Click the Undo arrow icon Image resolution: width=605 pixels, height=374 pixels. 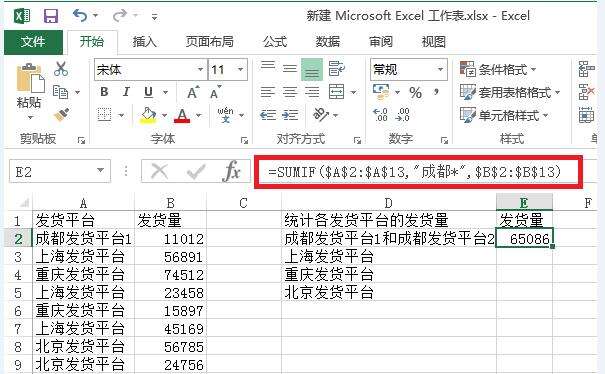point(80,16)
